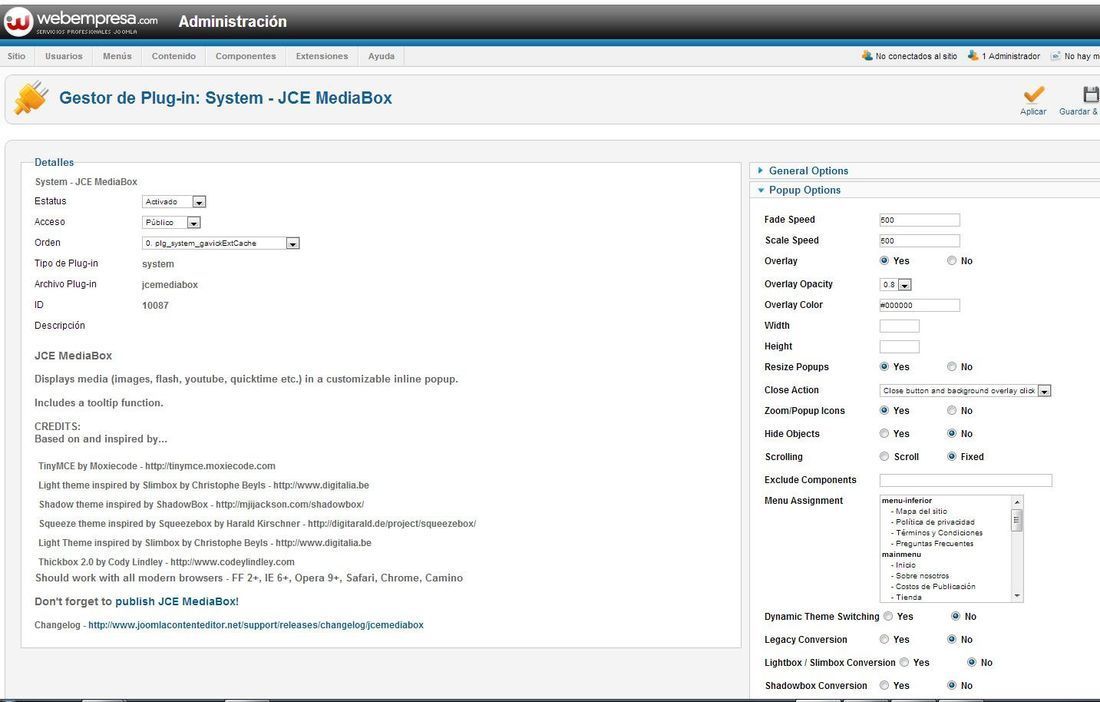Open the Contenido menu
Viewport: 1100px width, 702px height.
point(174,56)
